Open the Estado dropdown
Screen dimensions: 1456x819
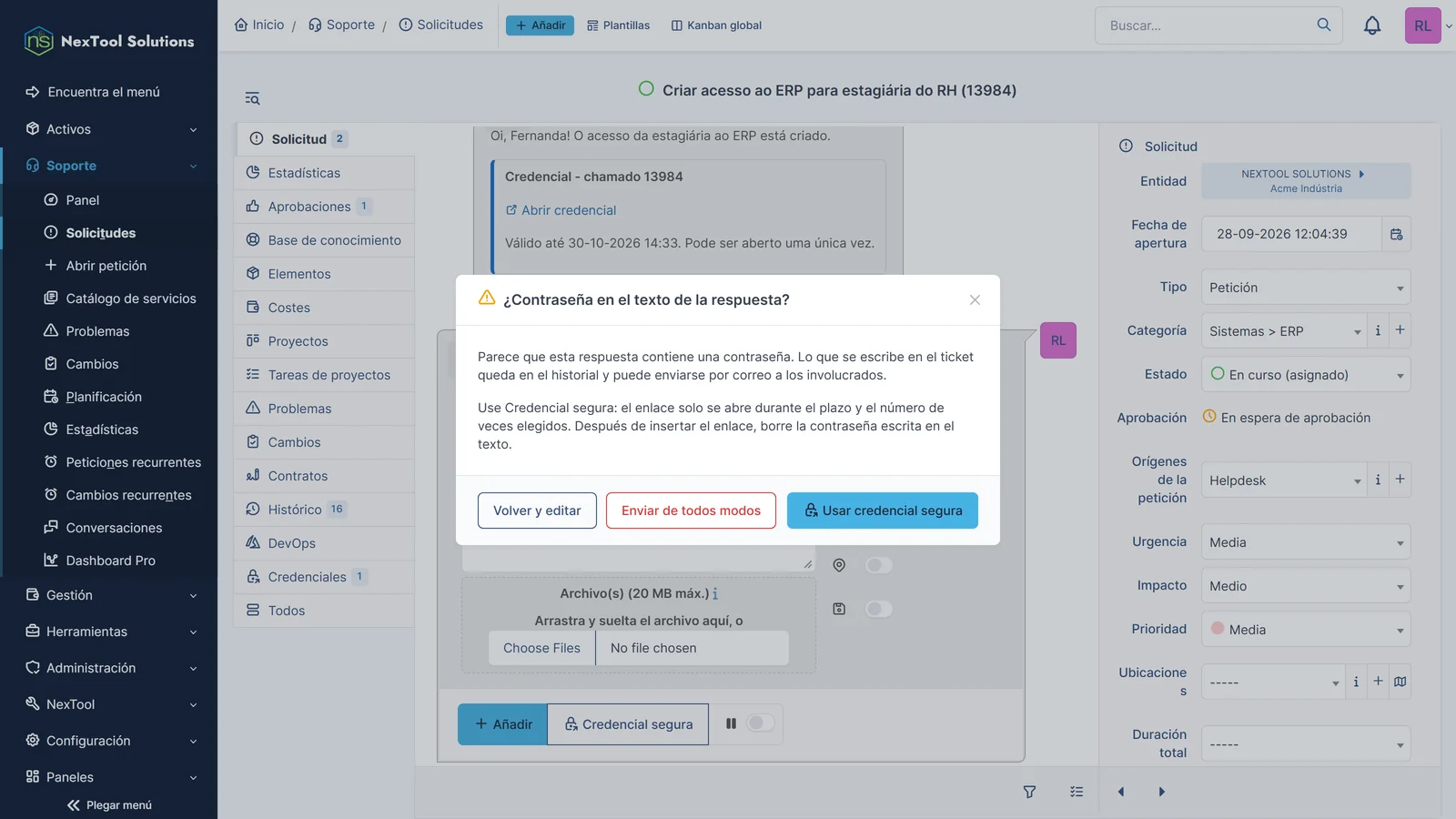click(x=1306, y=375)
